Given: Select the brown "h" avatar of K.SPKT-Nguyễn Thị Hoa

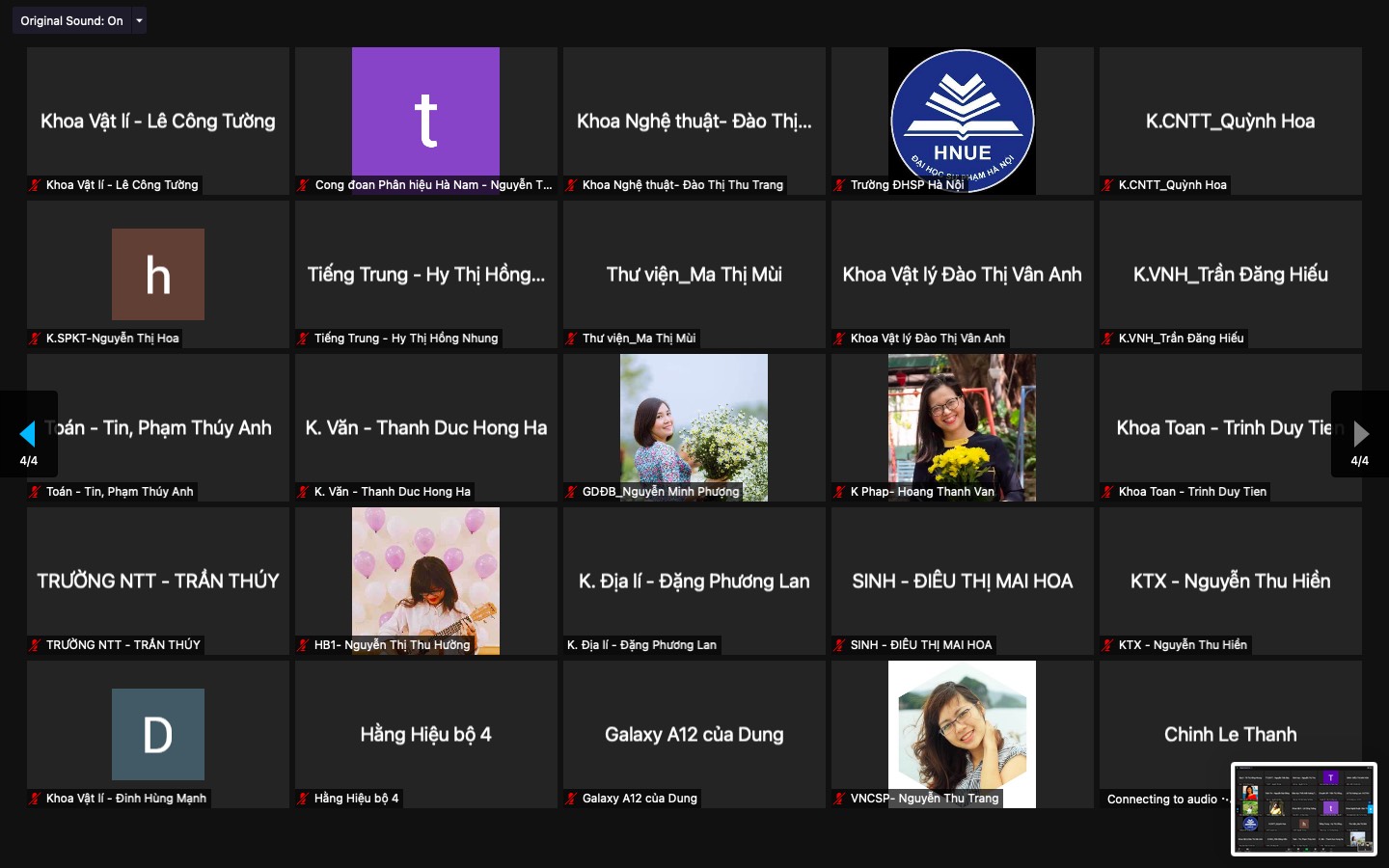Looking at the screenshot, I should [158, 274].
